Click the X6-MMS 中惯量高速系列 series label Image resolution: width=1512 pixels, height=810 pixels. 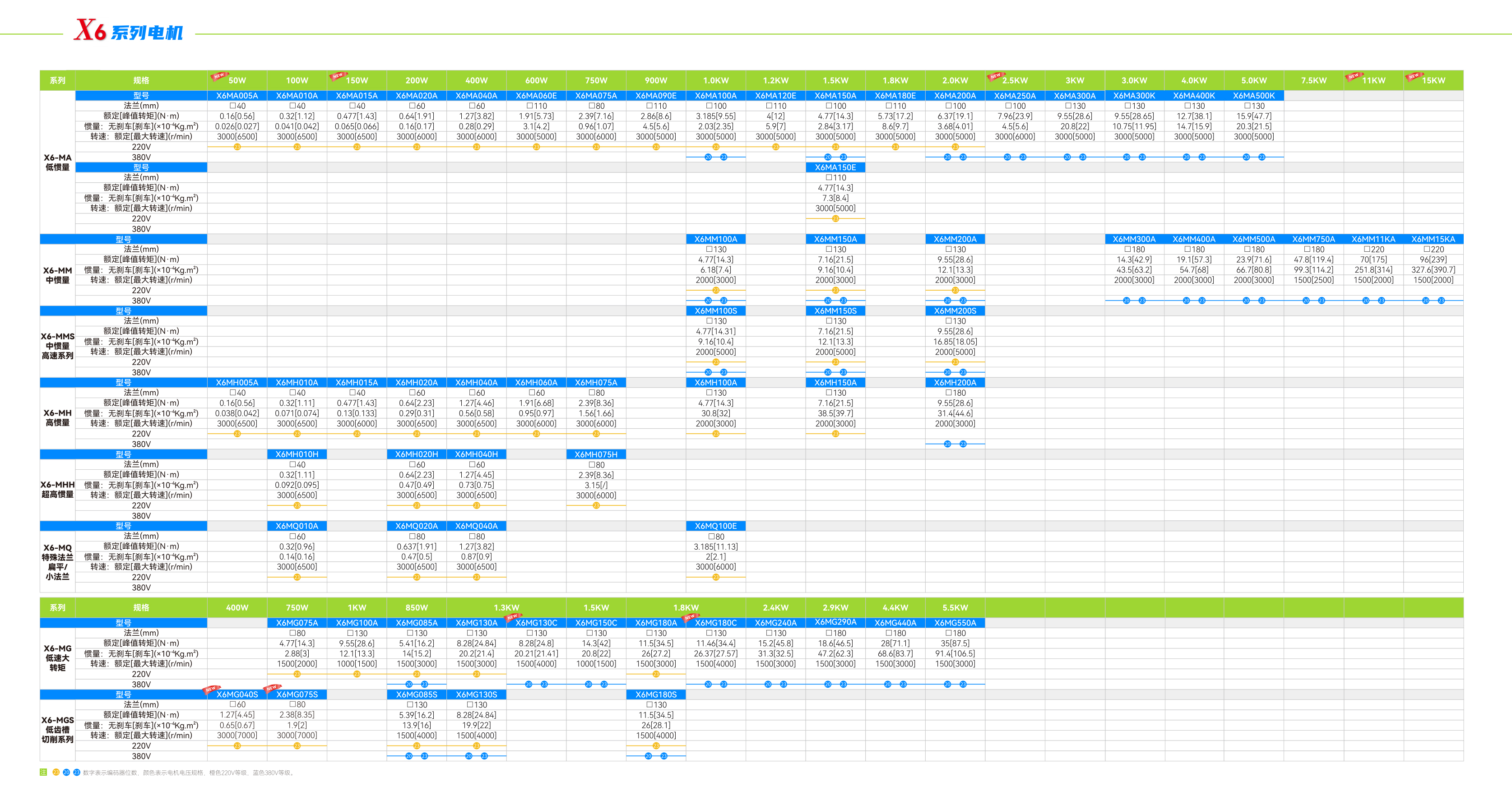57,346
